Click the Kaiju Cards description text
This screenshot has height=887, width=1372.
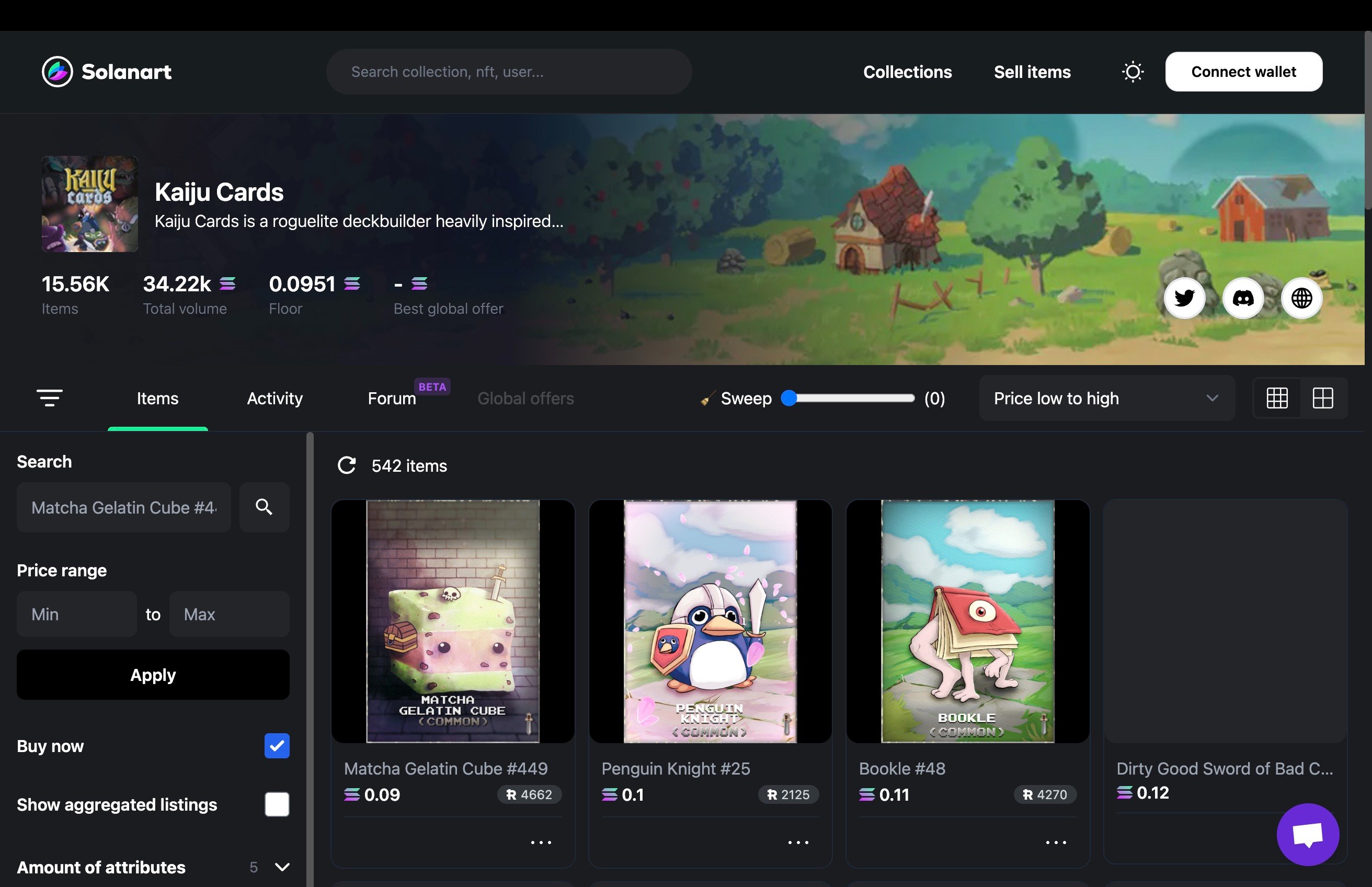pos(359,221)
